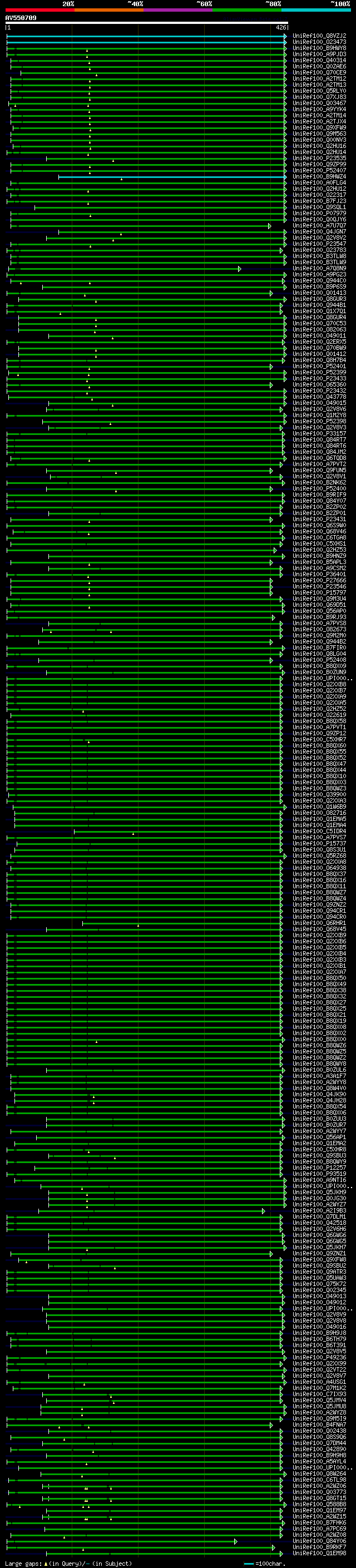Select the label UniRef100_Q70C53

pos(319,324)
